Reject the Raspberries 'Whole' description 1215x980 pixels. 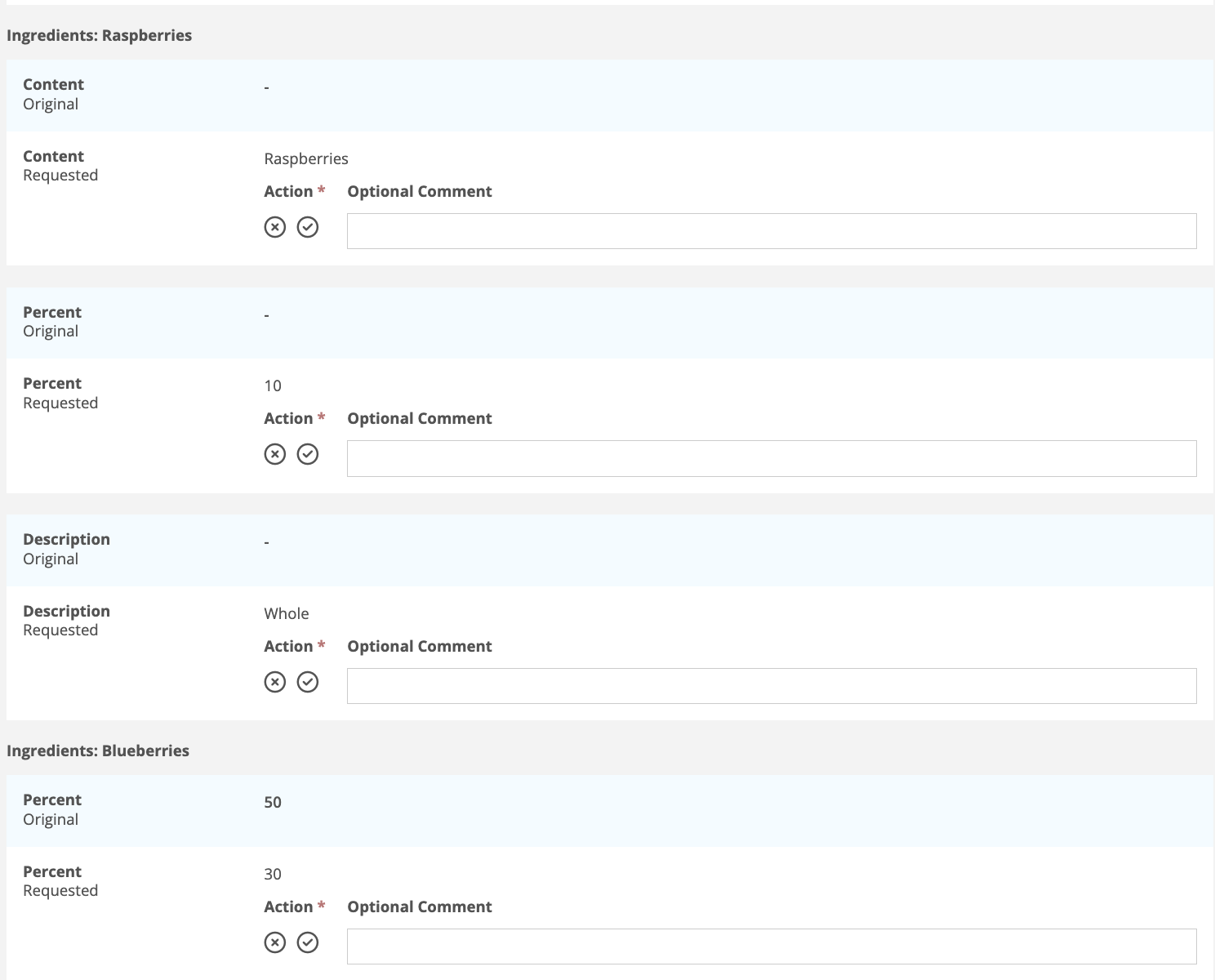point(275,682)
